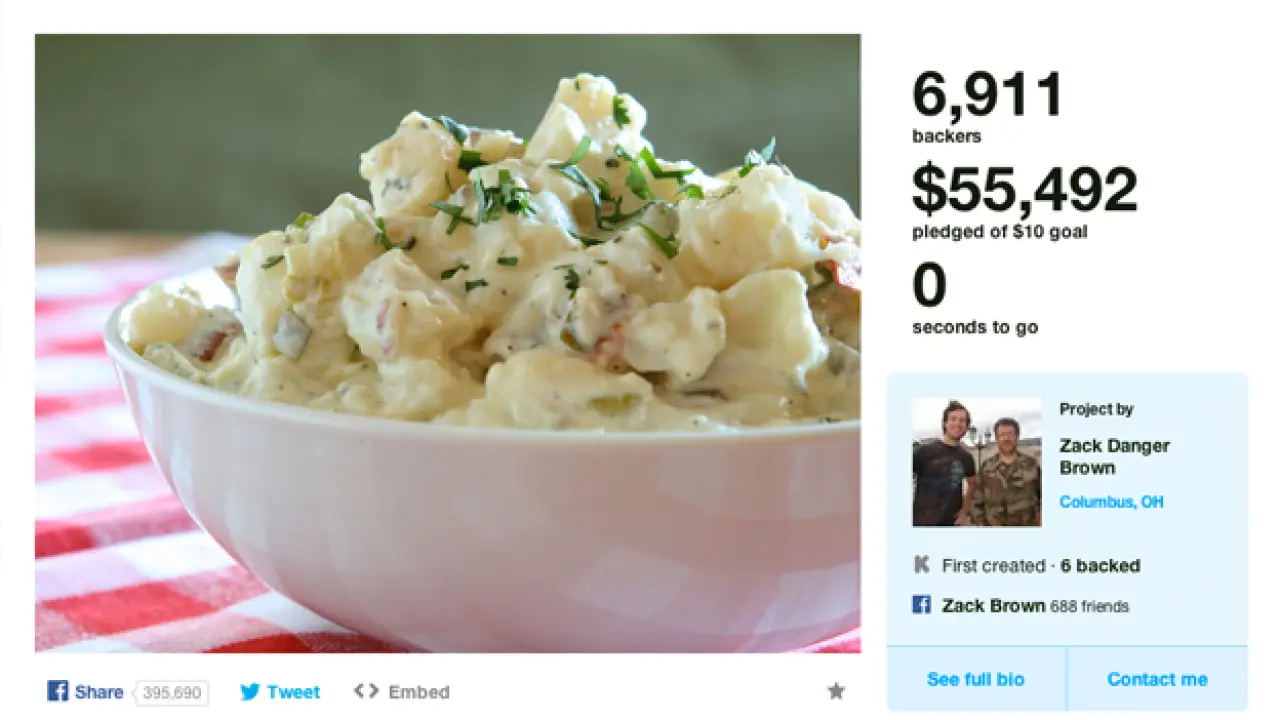Click the Twitter bird icon

tap(250, 692)
